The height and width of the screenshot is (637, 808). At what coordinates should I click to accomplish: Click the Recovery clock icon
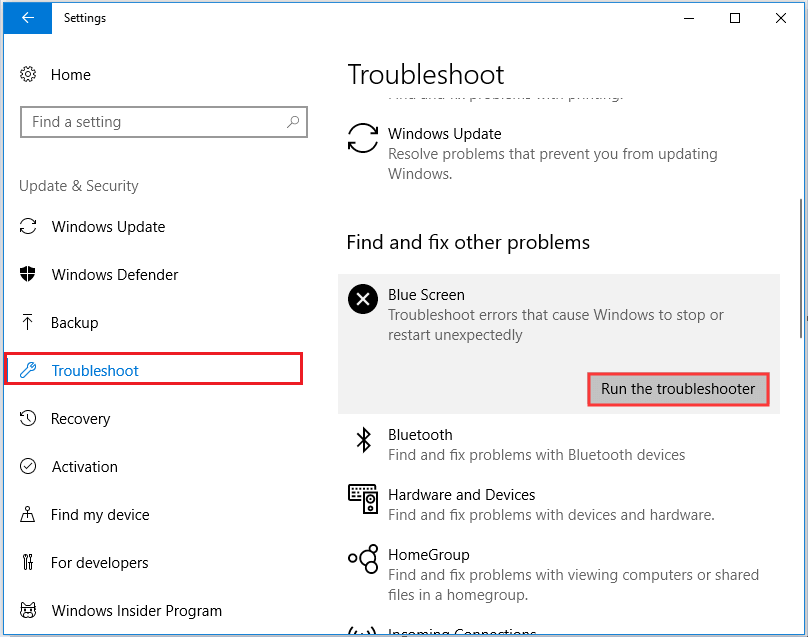(28, 419)
